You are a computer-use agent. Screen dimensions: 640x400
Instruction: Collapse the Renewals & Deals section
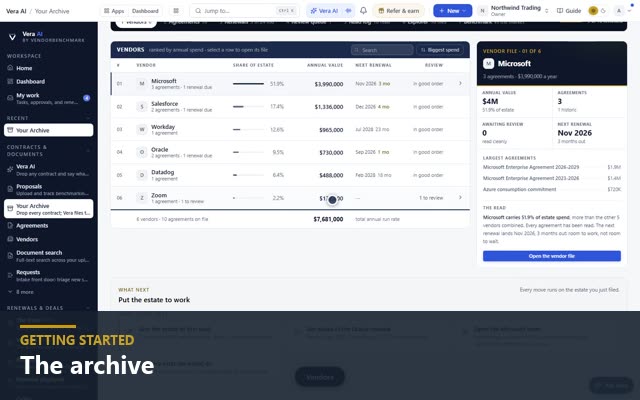pyautogui.click(x=87, y=308)
